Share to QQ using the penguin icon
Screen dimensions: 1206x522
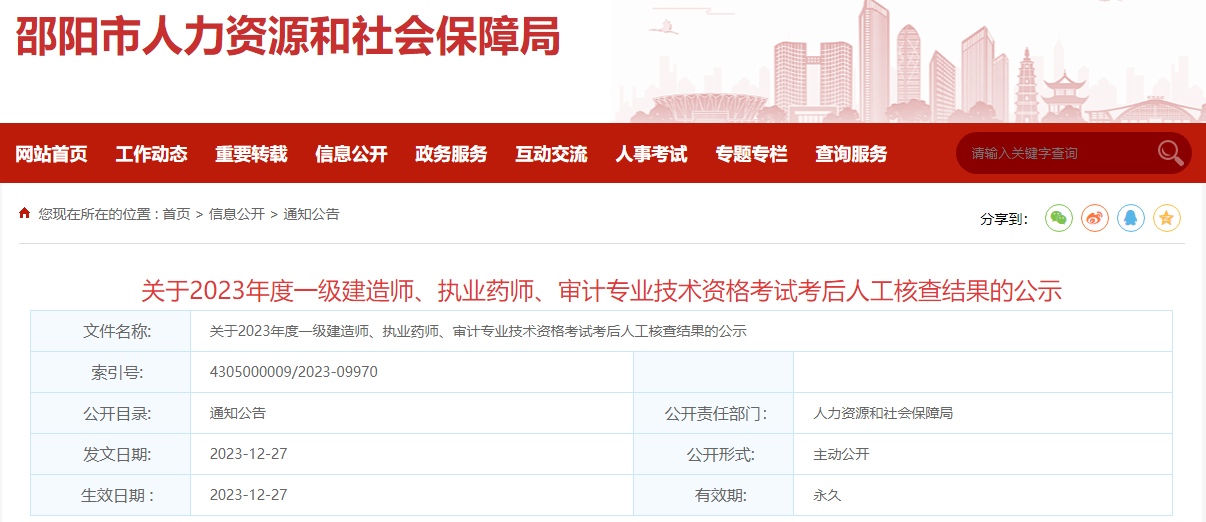(x=1131, y=218)
